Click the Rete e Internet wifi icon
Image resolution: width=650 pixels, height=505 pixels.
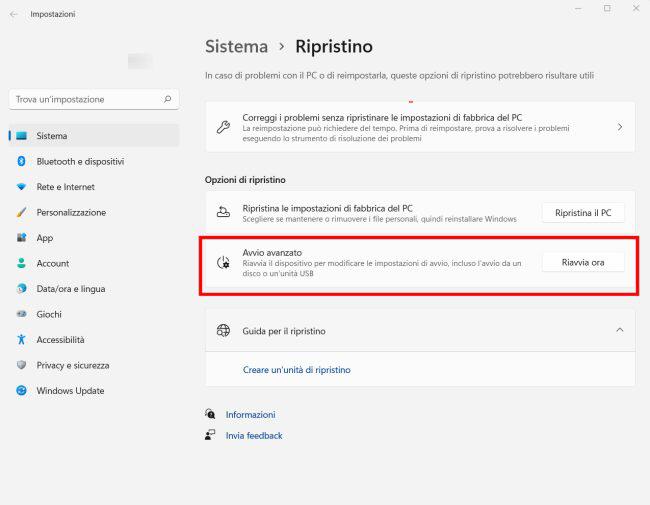click(21, 187)
